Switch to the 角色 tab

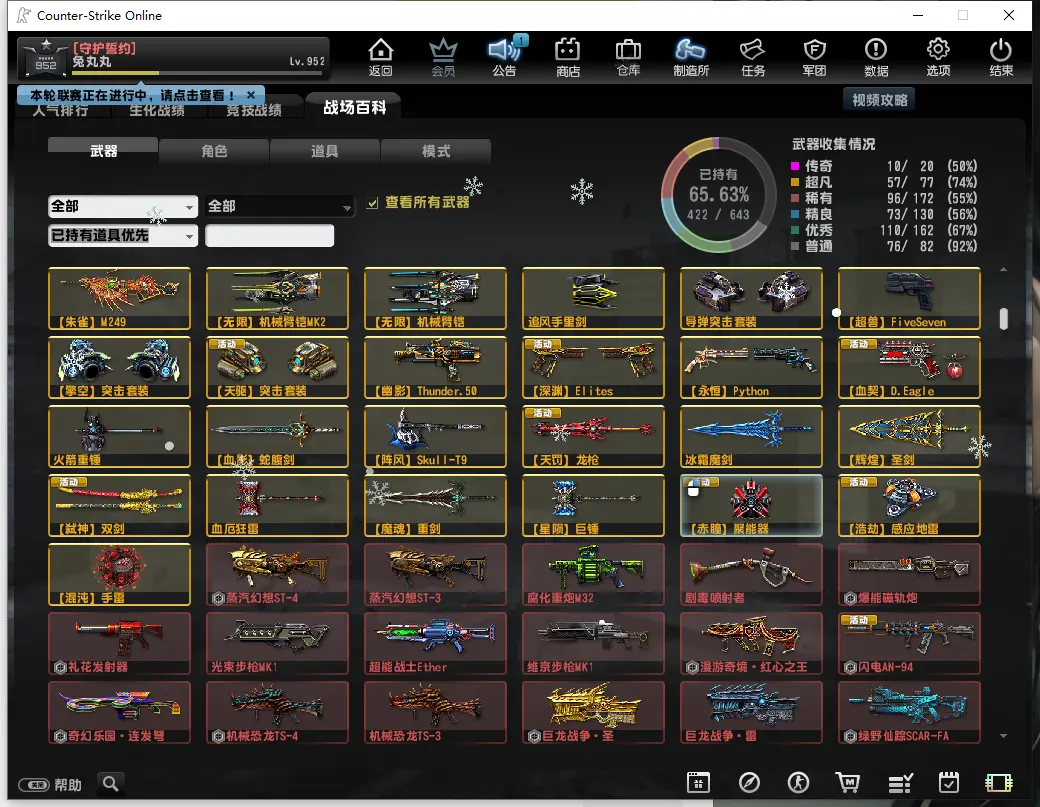coord(214,151)
